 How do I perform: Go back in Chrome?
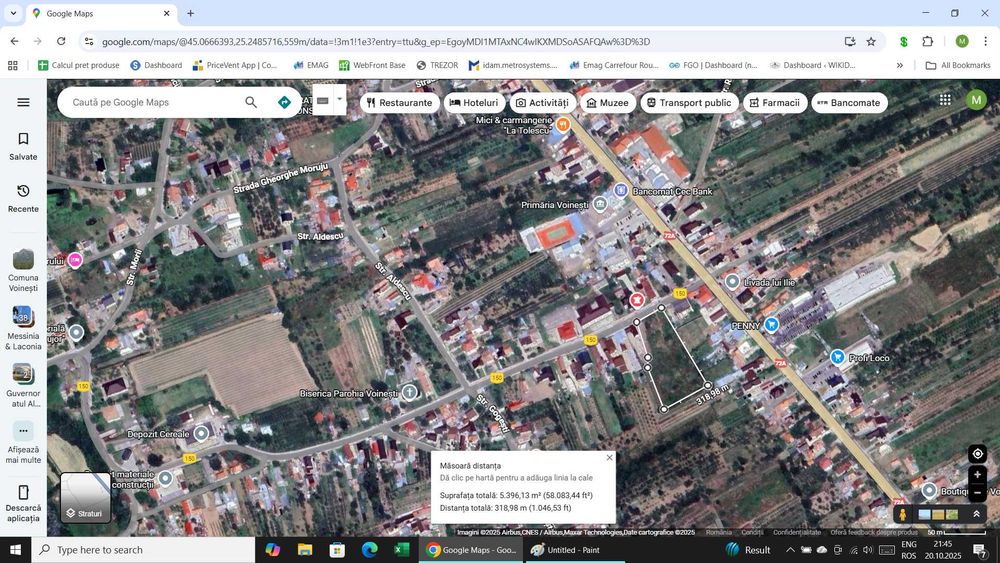click(x=14, y=41)
